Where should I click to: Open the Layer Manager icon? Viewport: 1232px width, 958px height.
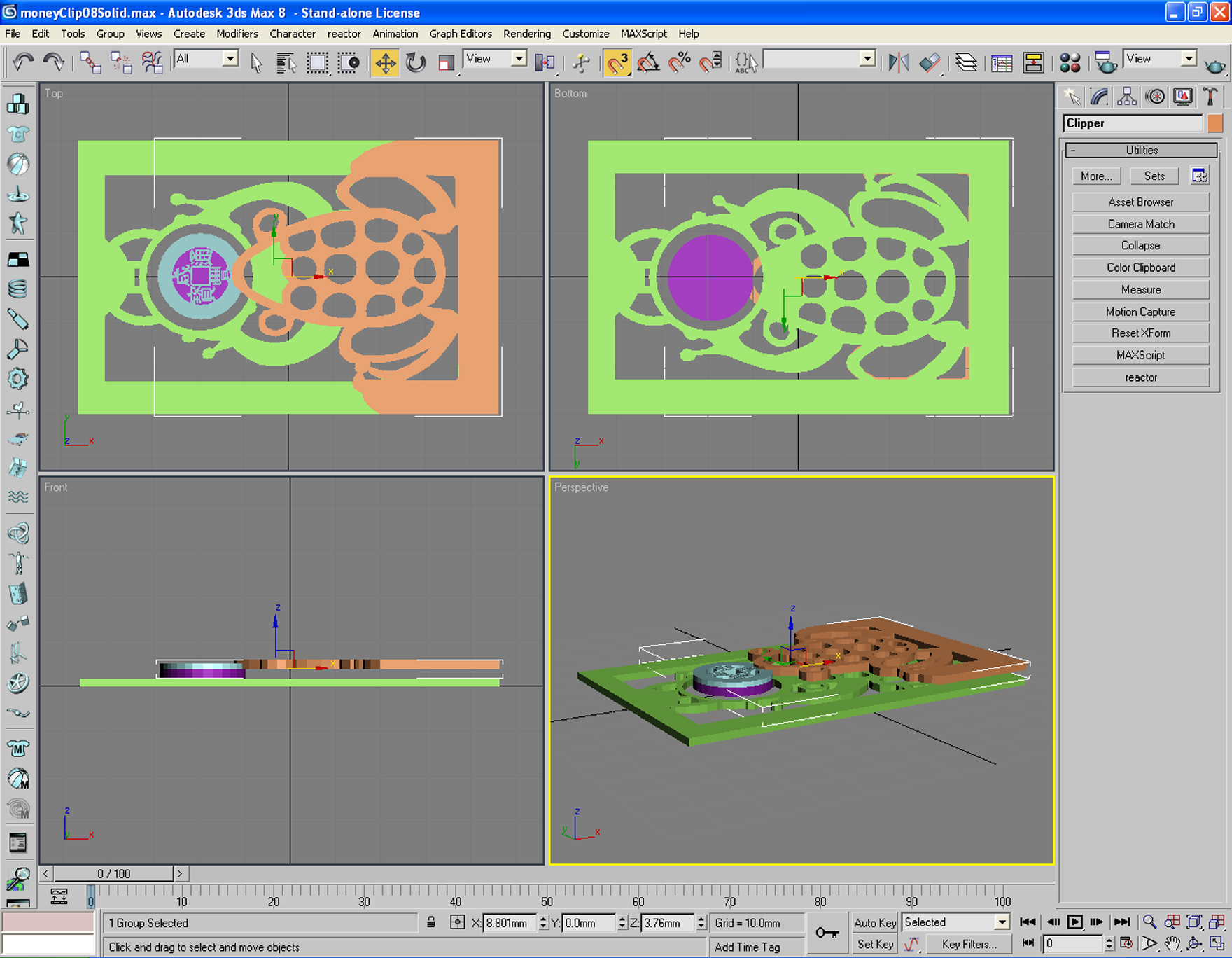click(967, 63)
